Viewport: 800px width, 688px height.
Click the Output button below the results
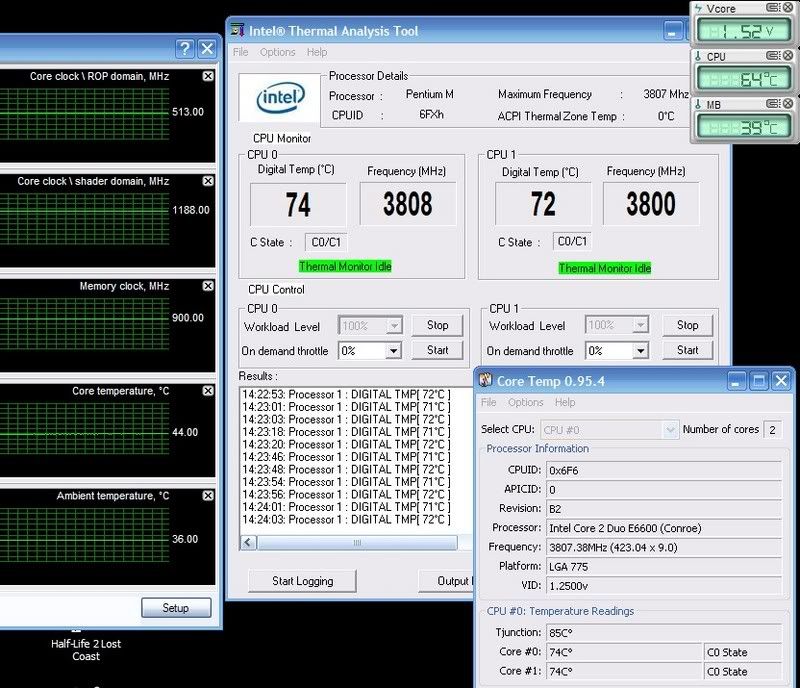tap(447, 581)
